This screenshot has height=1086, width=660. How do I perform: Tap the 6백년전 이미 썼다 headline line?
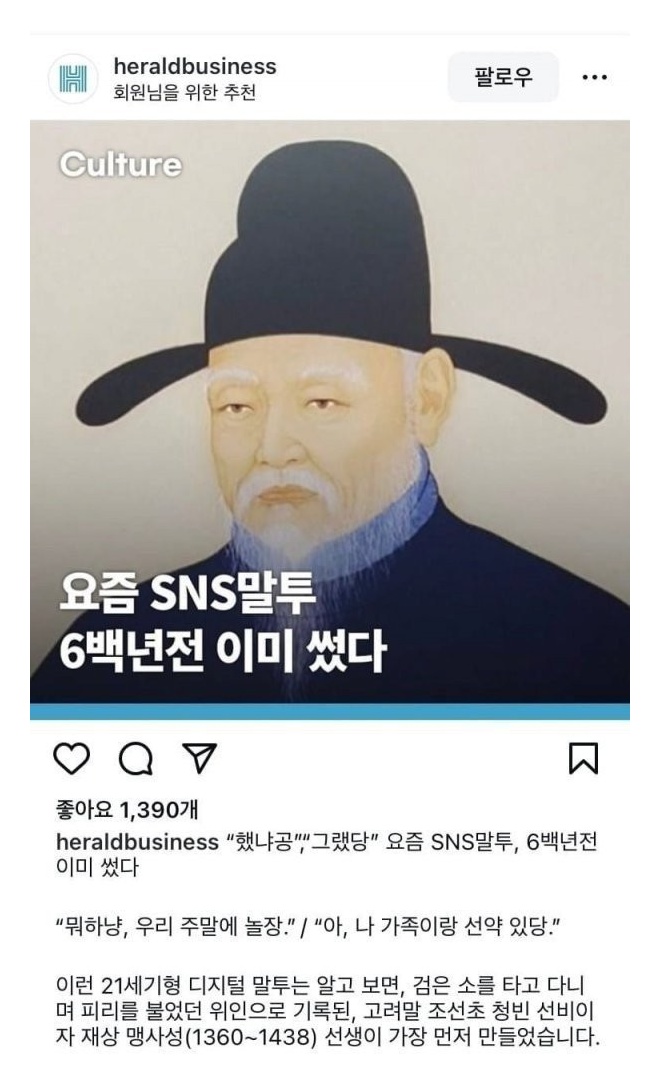tap(222, 650)
